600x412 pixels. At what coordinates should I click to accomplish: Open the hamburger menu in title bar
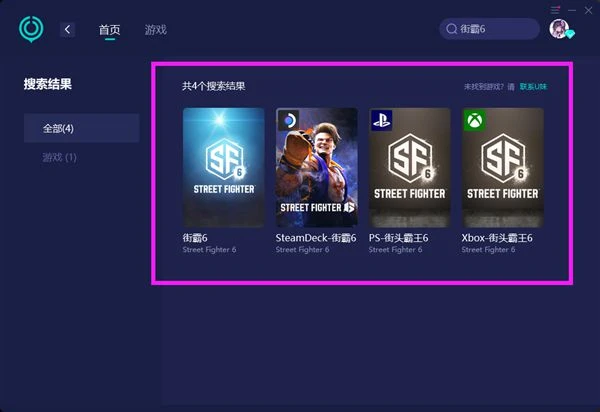[x=555, y=10]
